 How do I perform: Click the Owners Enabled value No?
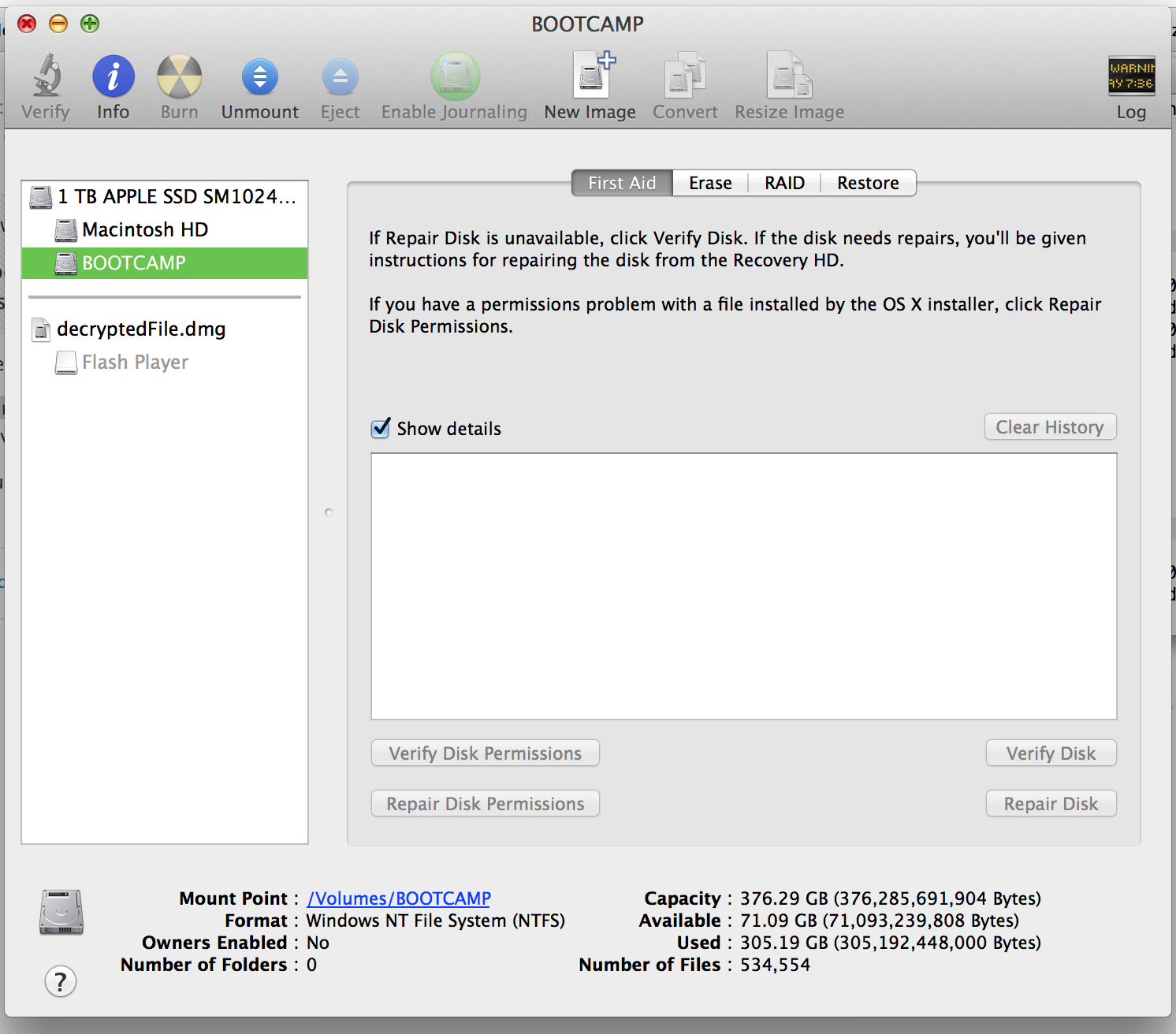(x=318, y=943)
